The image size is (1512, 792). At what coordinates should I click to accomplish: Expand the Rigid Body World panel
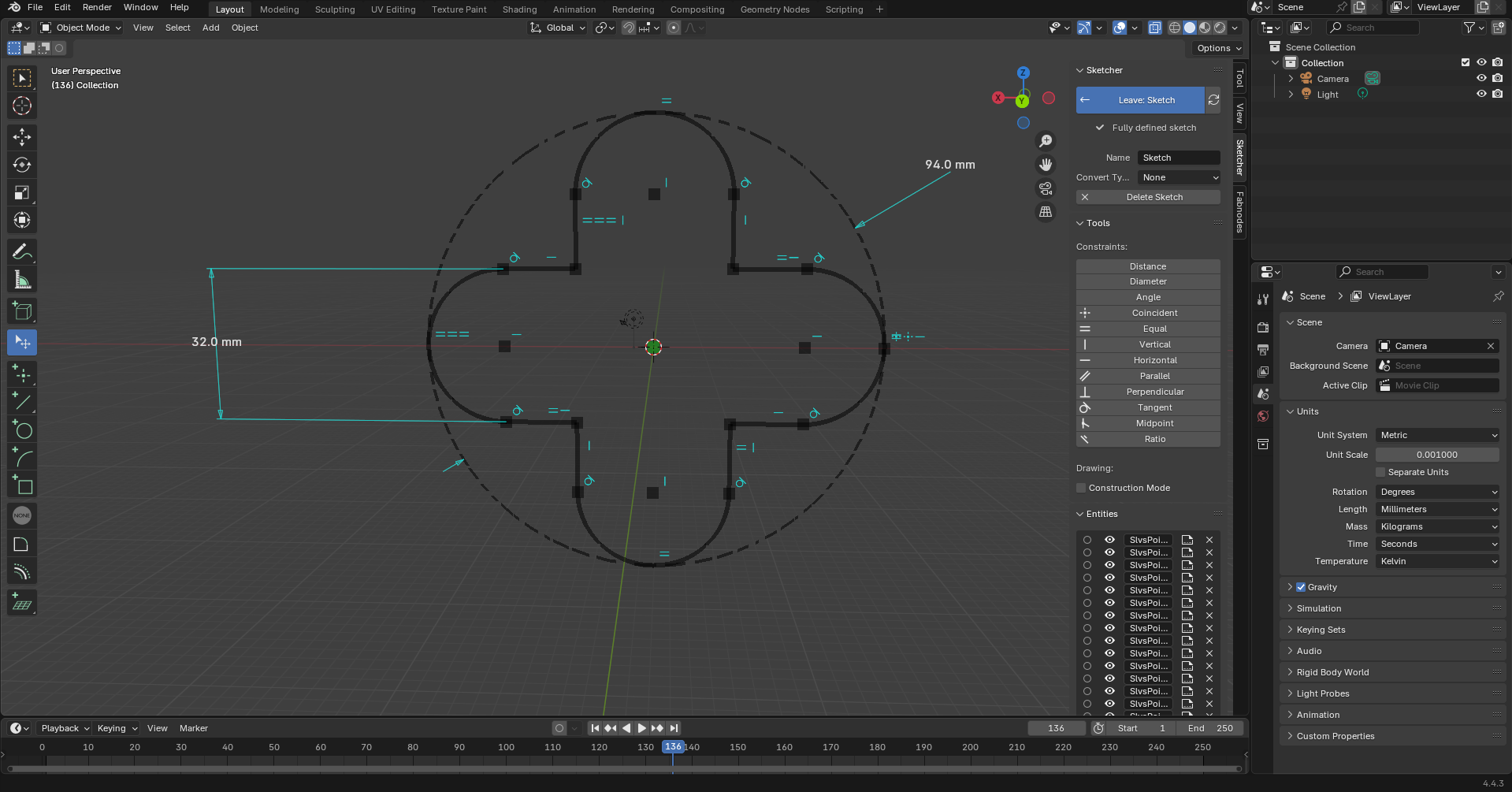(x=1332, y=672)
